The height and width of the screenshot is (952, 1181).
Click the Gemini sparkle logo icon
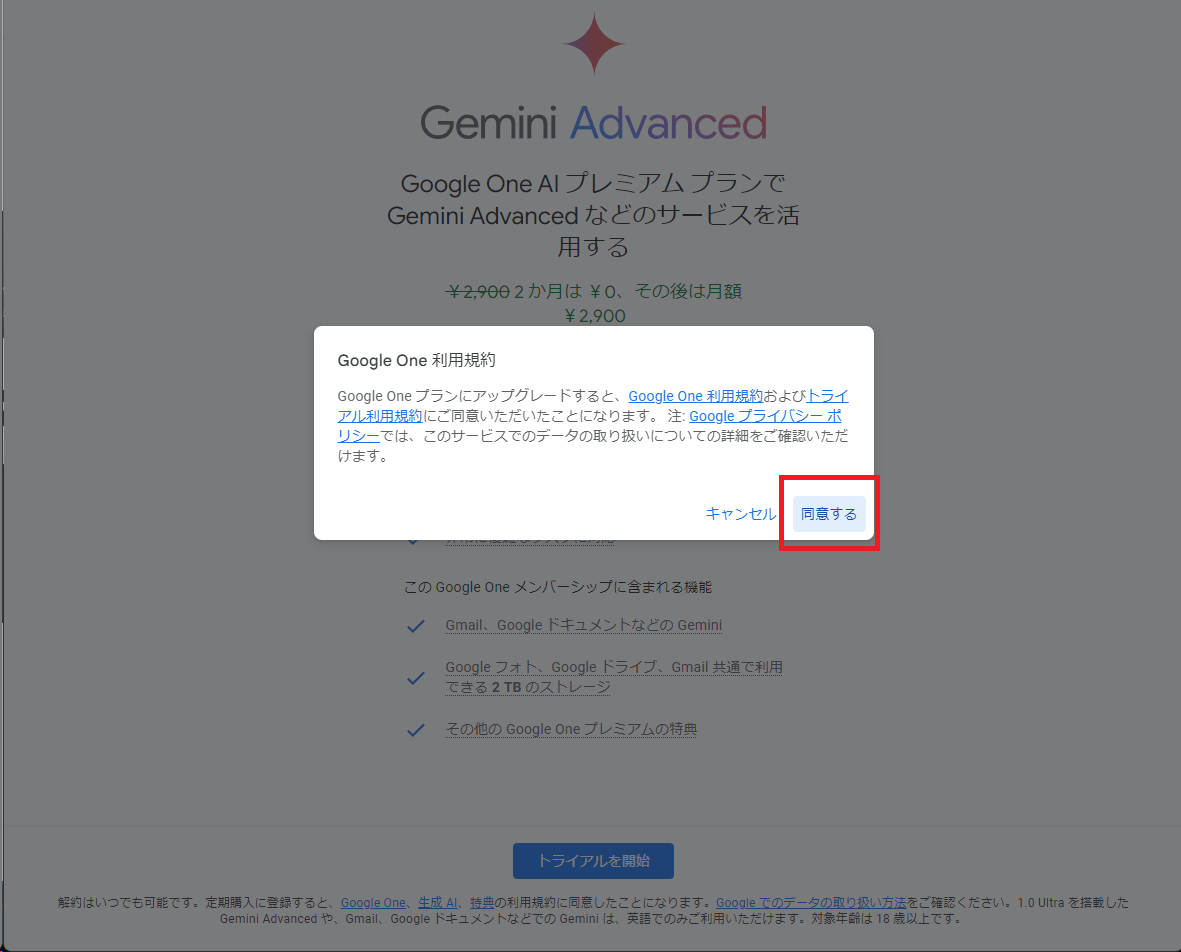click(594, 44)
